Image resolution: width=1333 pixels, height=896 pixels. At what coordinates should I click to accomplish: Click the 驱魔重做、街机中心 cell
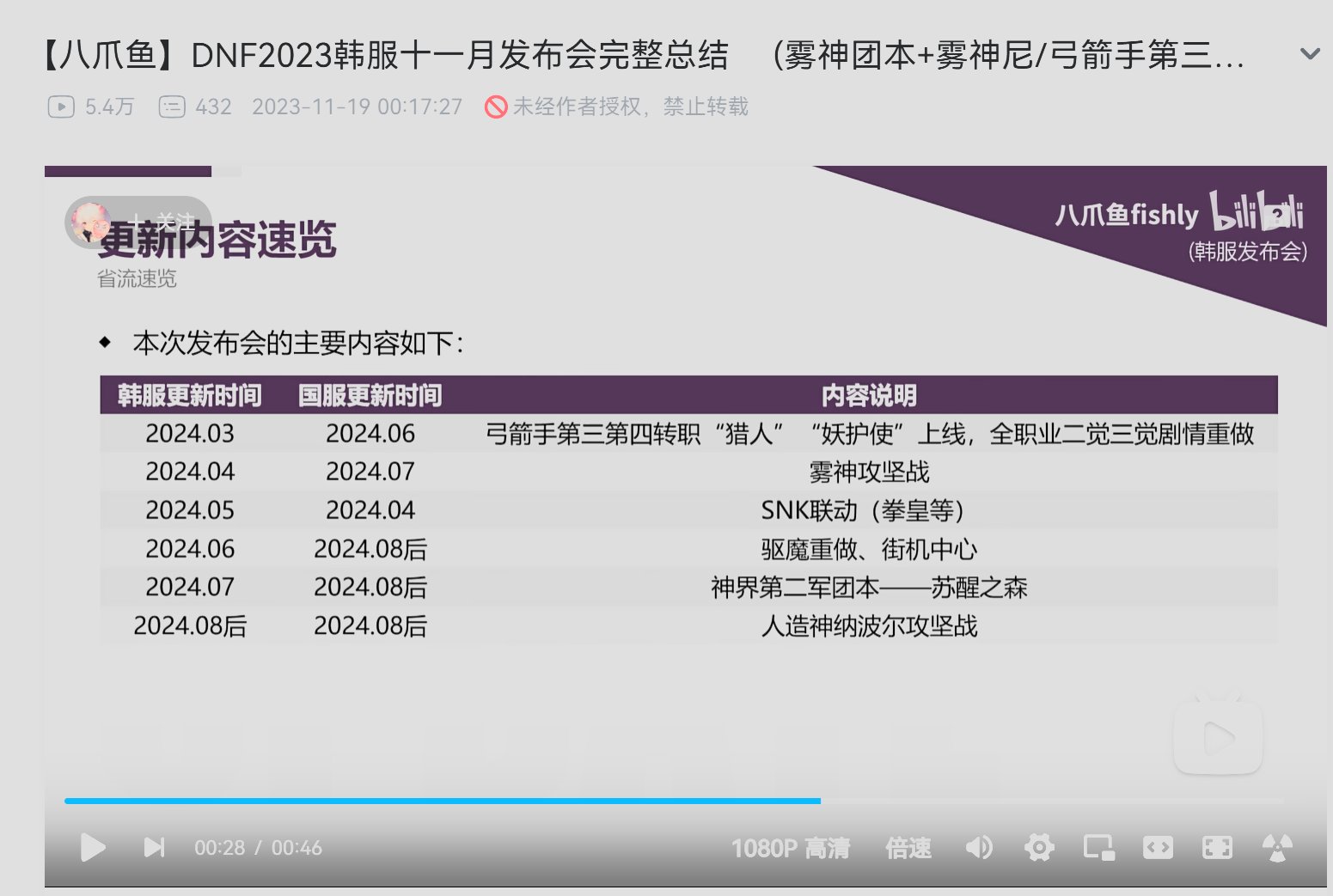869,549
